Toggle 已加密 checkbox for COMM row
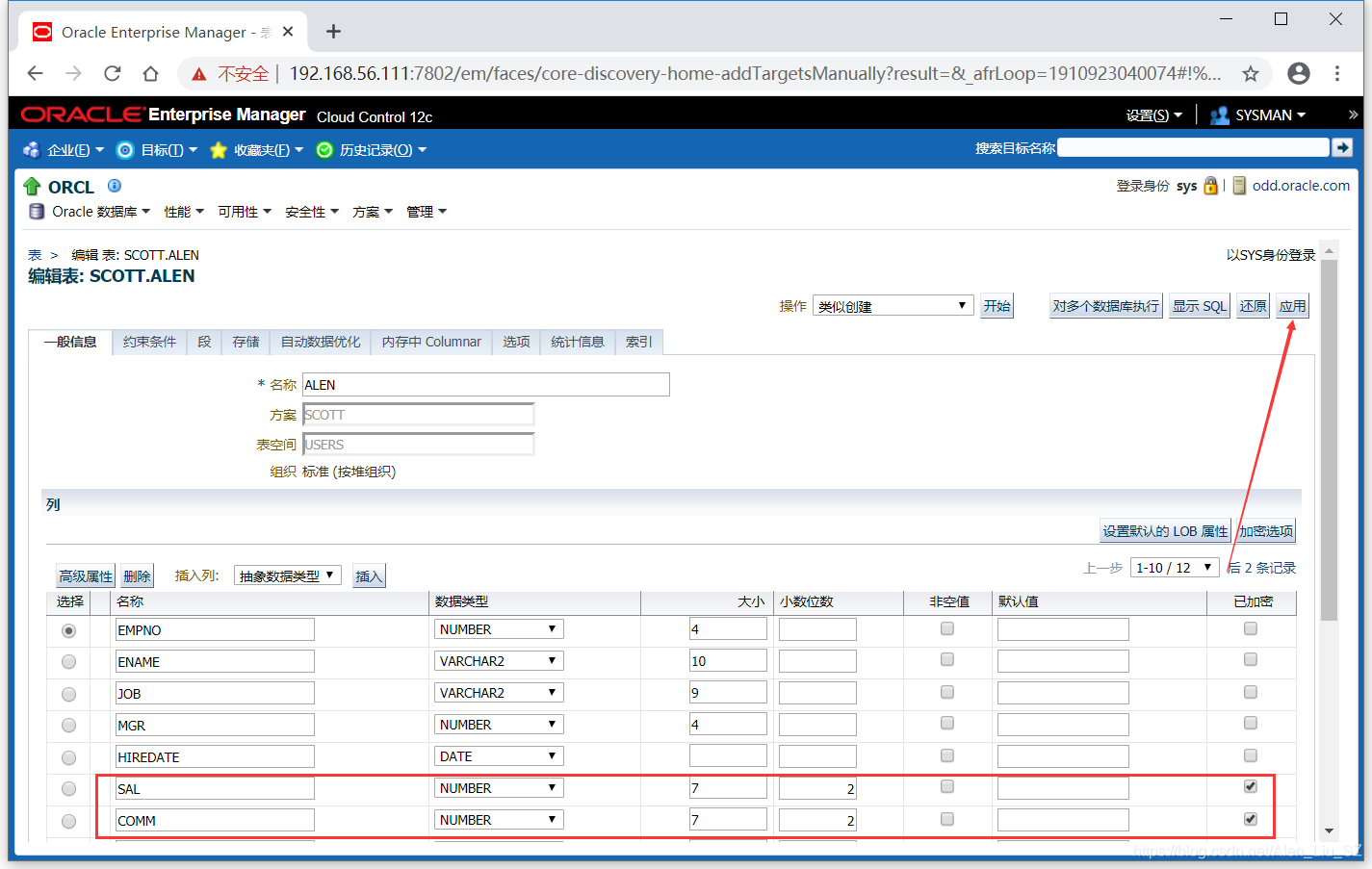The height and width of the screenshot is (869, 1372). (1250, 819)
